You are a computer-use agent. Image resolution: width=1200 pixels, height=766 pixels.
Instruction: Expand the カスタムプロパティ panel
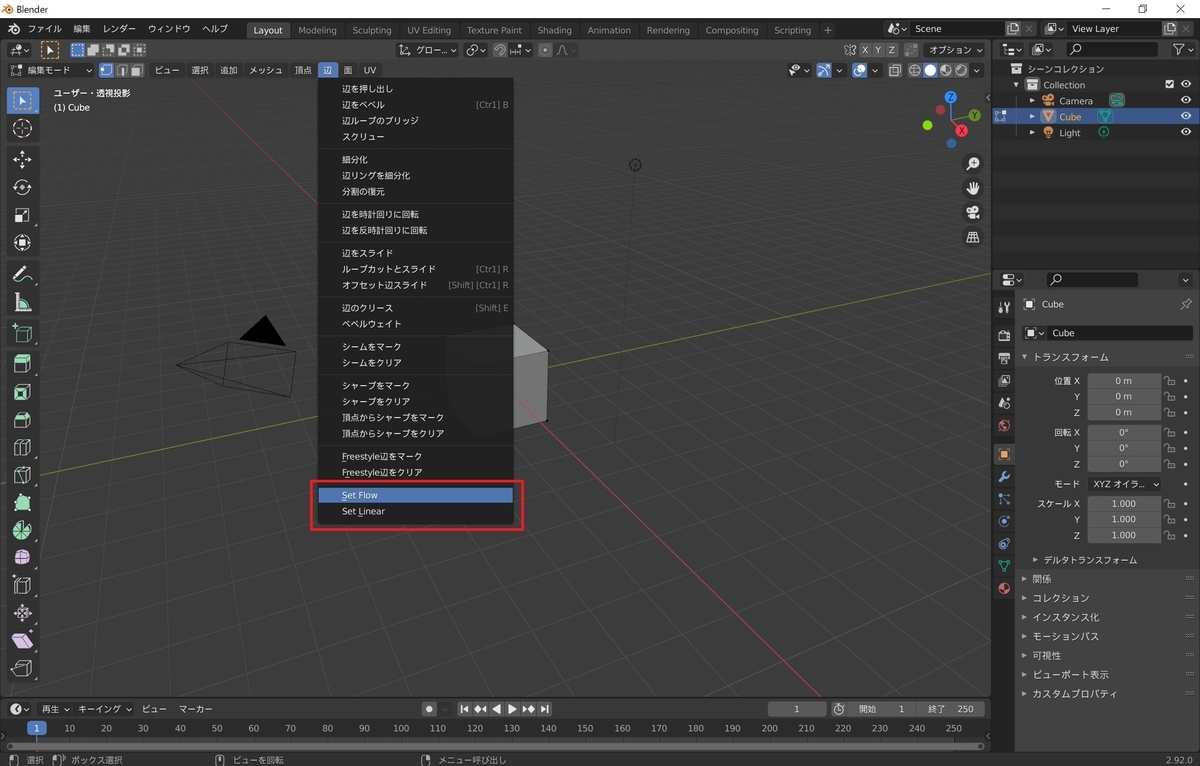(1074, 694)
